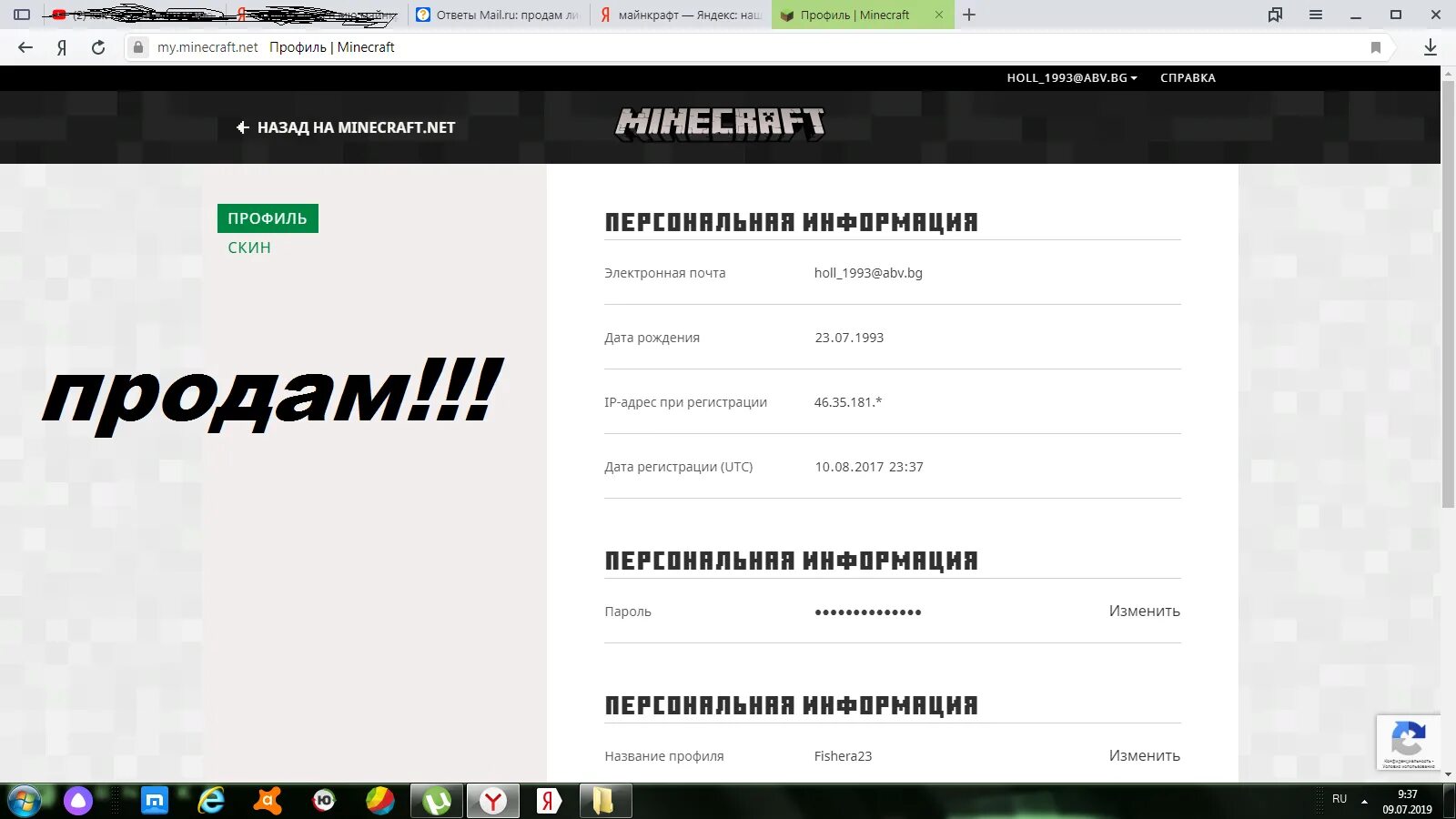Switch to Yandex Browser taskbar button

click(493, 801)
